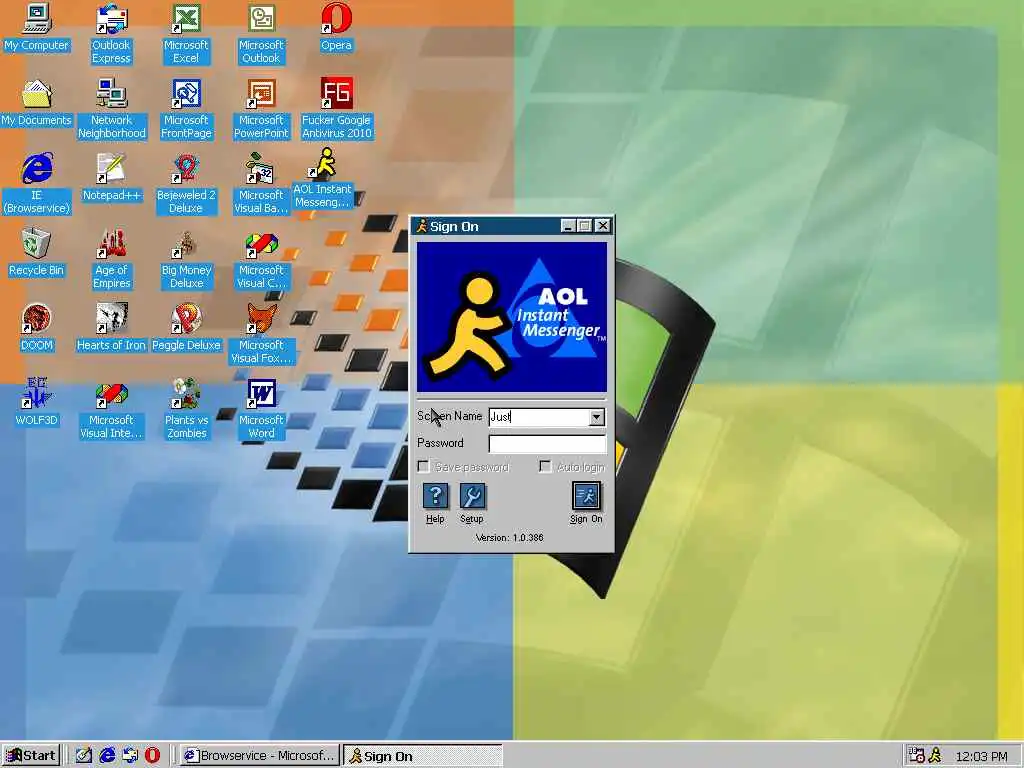Select the My Documents desktop folder
Screen dimensions: 1024x768
[36, 102]
